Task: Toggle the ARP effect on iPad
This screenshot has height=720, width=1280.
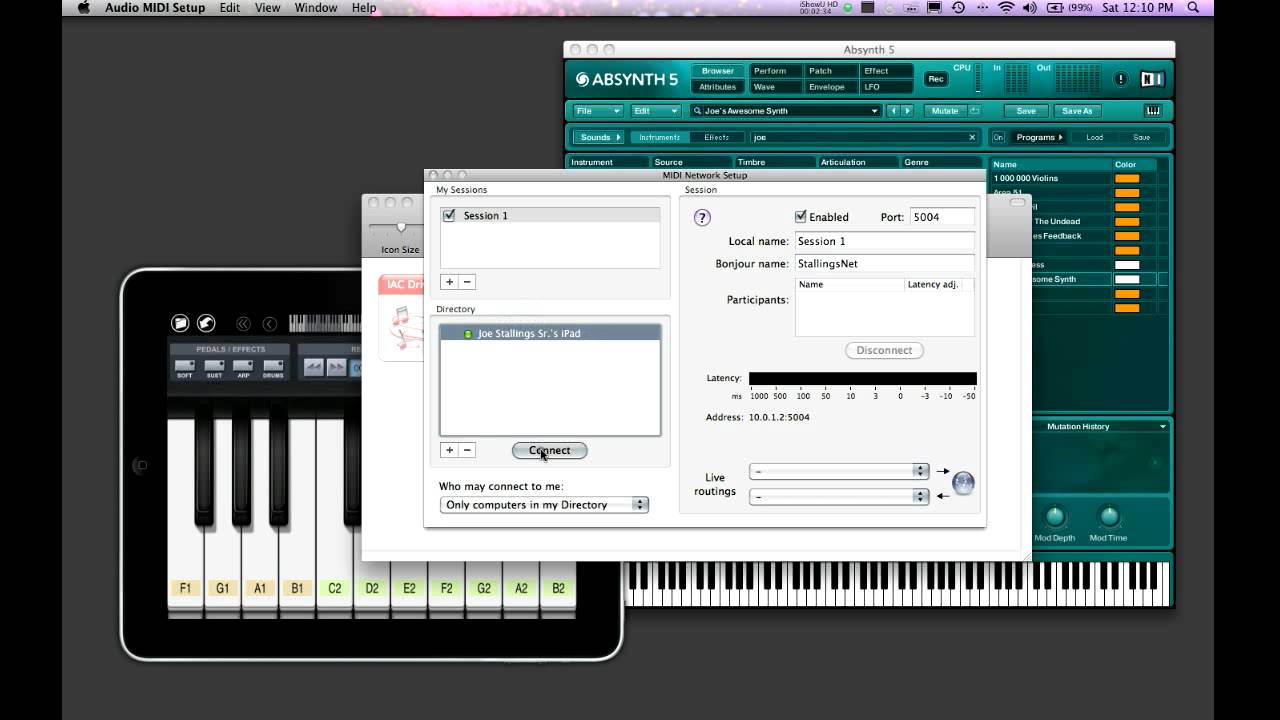Action: 243,368
